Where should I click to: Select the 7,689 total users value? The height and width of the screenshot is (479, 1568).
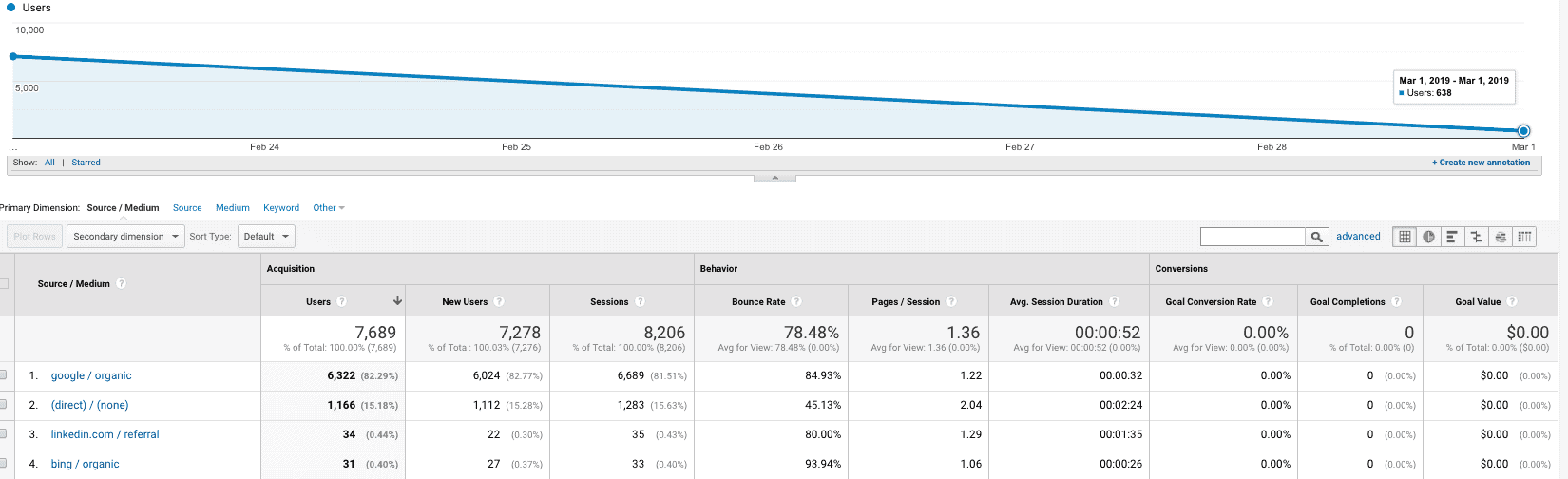tap(375, 333)
